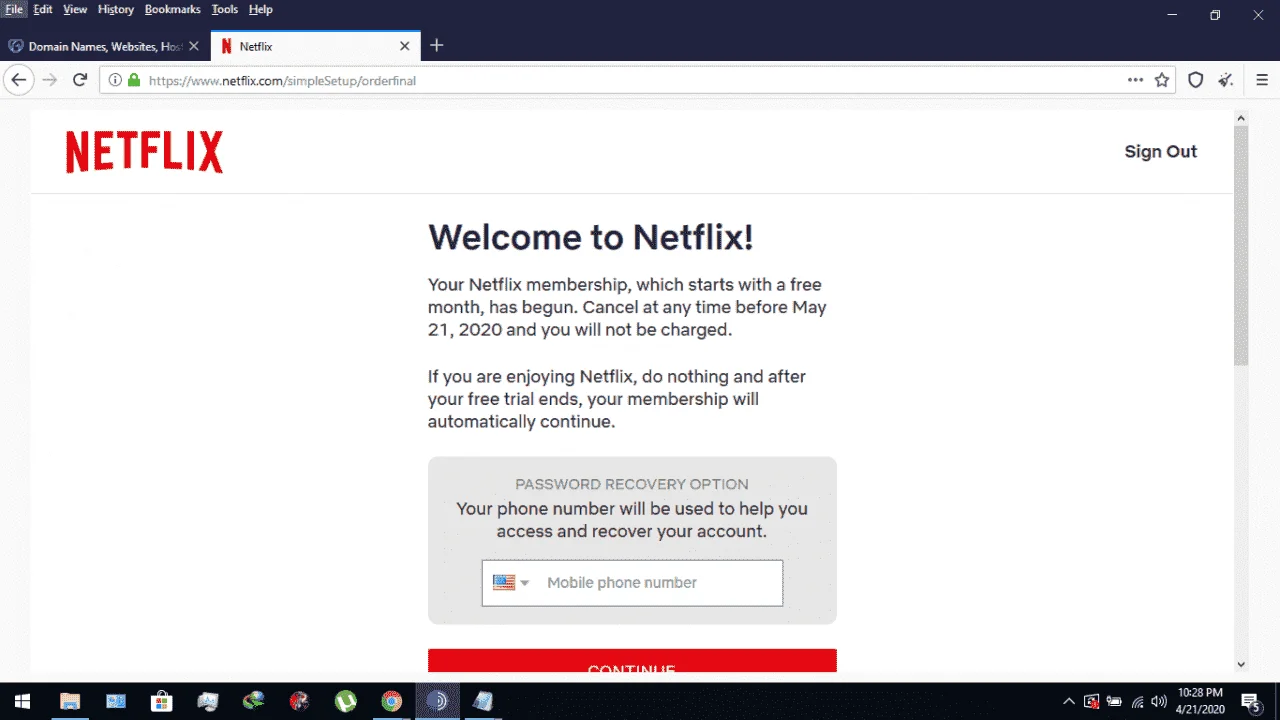Open the Tools menu

pos(225,9)
